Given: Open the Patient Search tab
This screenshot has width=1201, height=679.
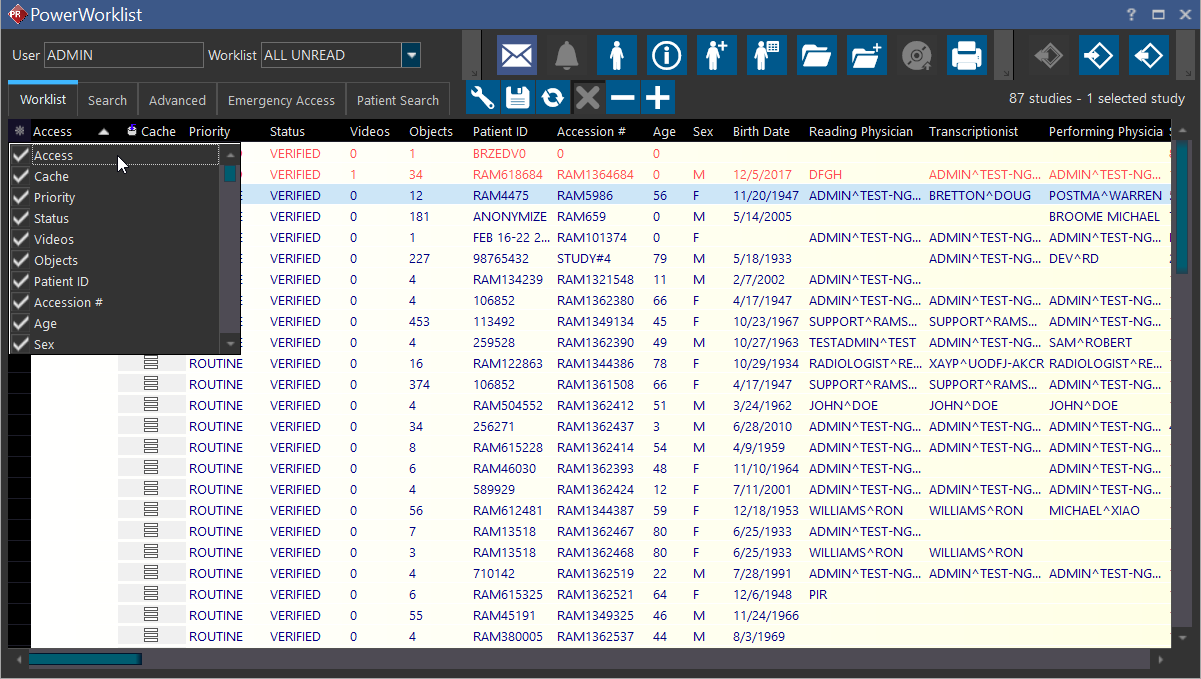Looking at the screenshot, I should [397, 100].
